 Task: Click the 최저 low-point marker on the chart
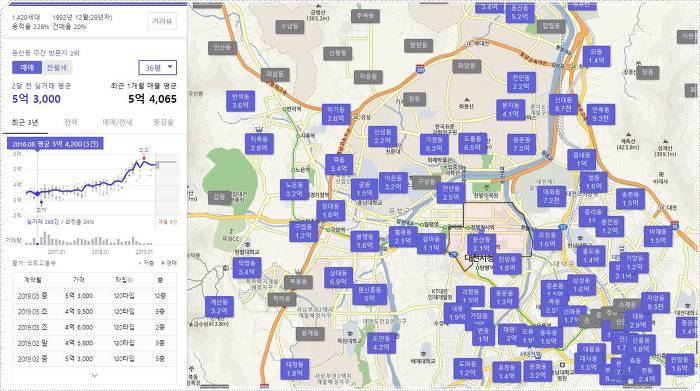(41, 203)
